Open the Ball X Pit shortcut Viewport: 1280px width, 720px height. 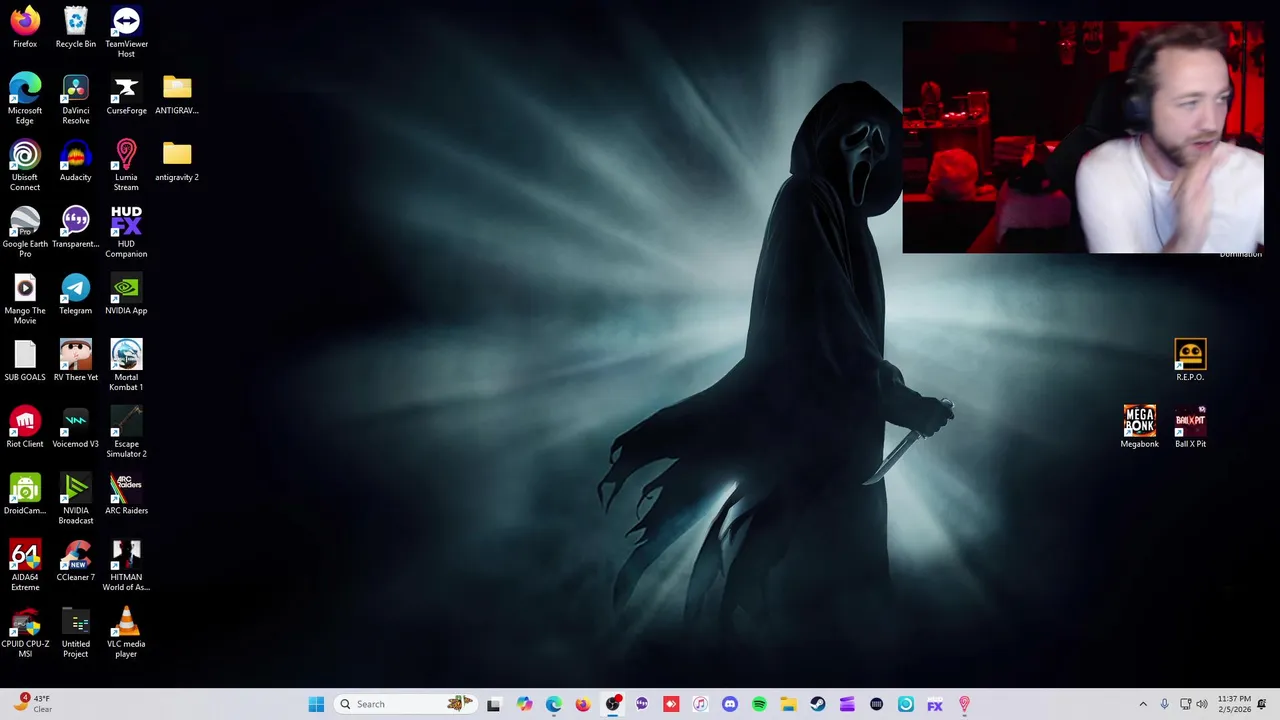click(x=1190, y=427)
